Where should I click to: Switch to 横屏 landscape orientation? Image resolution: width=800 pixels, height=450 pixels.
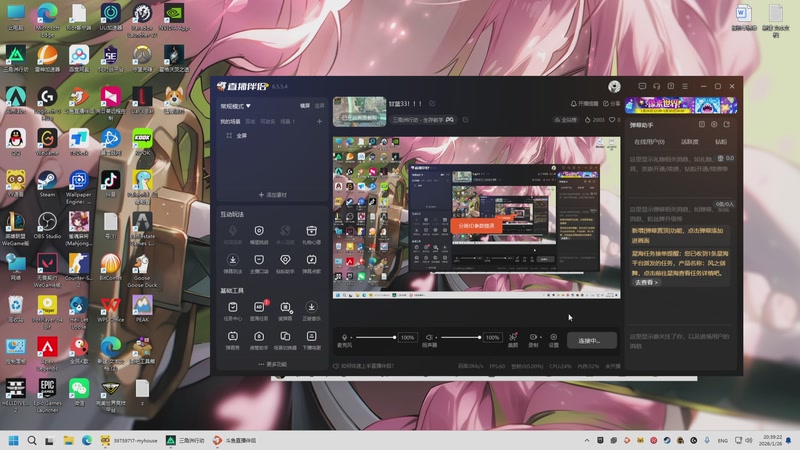pos(305,106)
